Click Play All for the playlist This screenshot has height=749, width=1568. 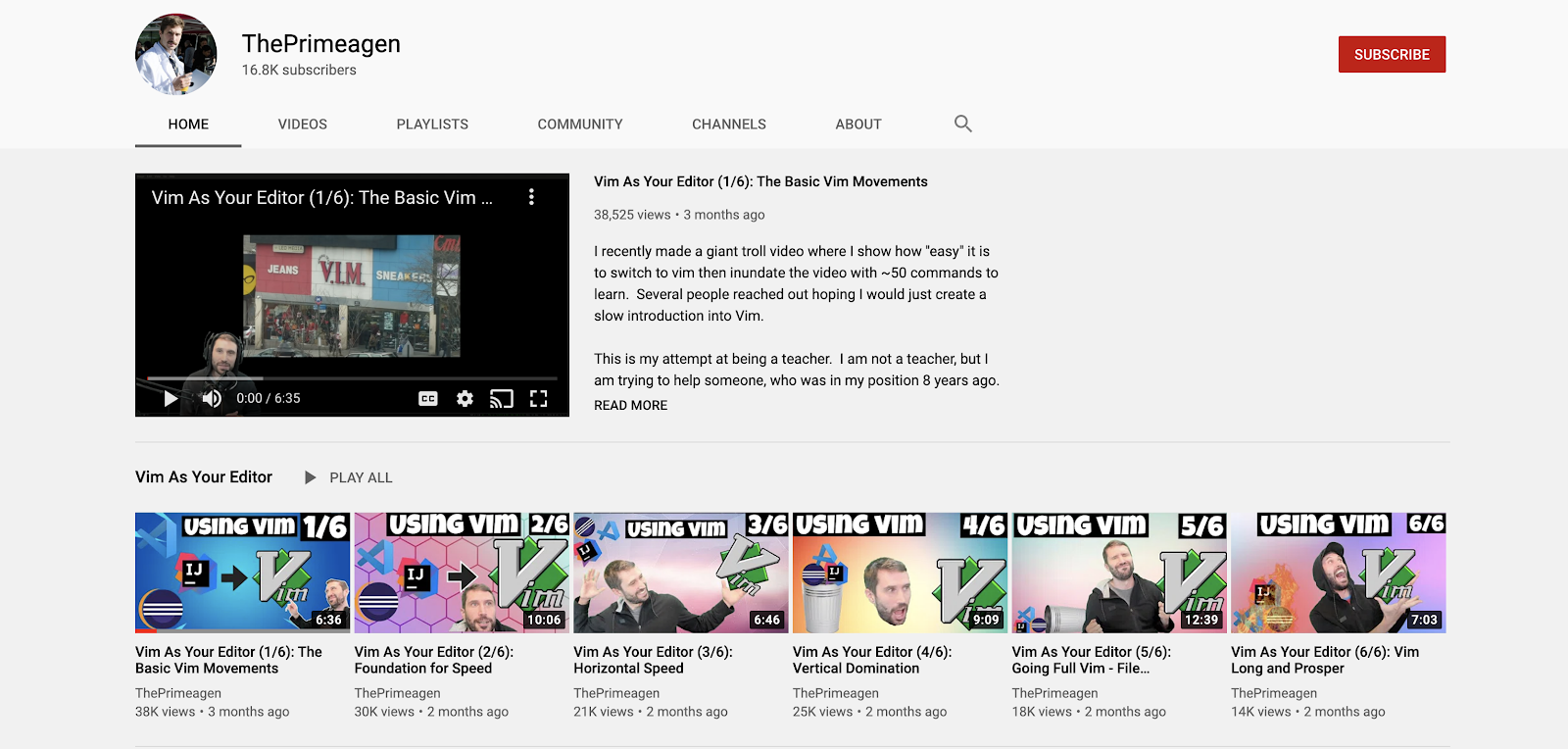(x=361, y=477)
